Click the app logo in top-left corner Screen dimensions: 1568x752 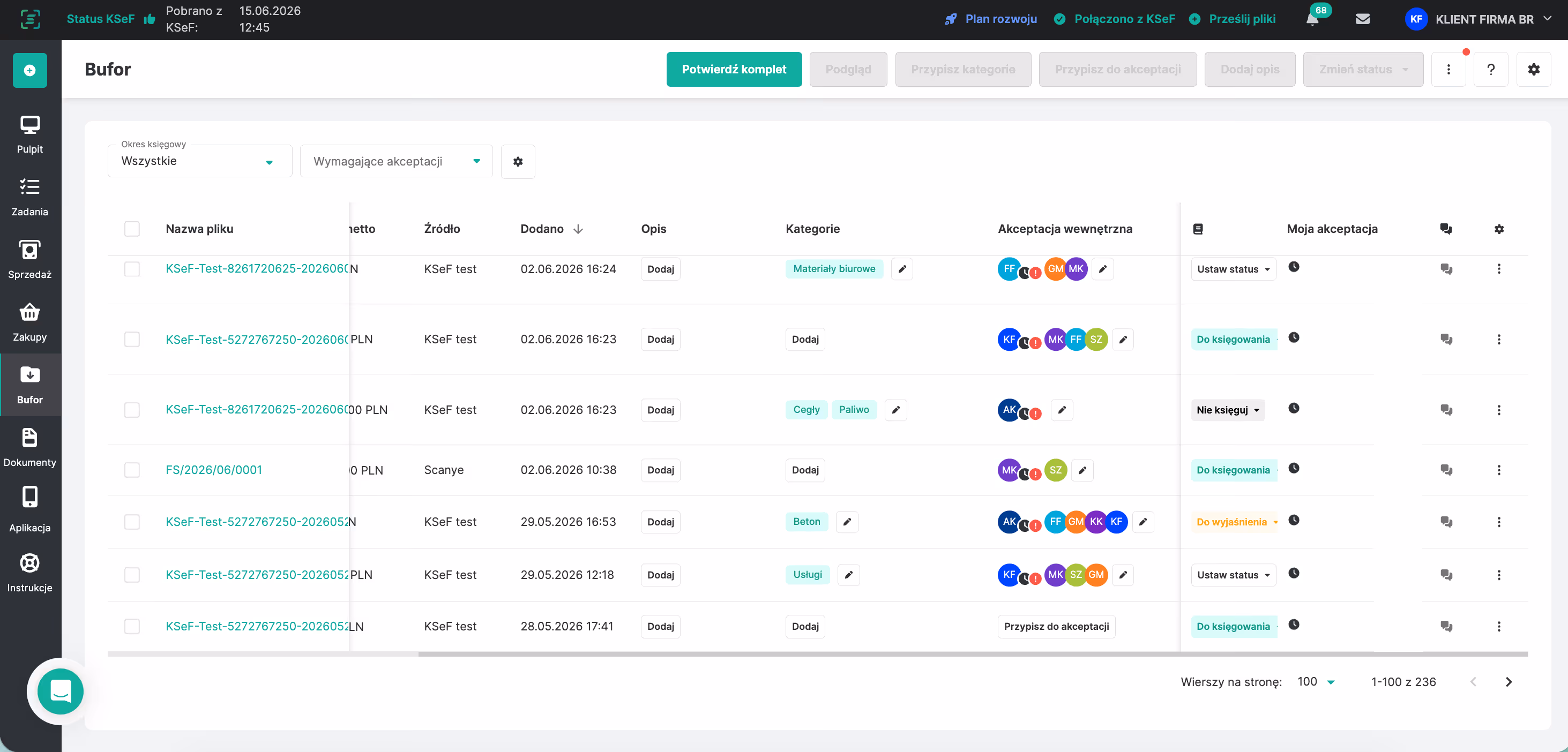click(x=30, y=19)
